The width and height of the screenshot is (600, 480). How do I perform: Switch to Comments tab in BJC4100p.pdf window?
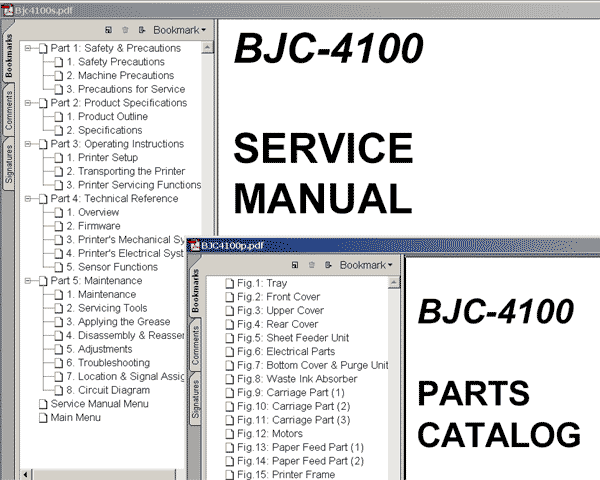195,346
